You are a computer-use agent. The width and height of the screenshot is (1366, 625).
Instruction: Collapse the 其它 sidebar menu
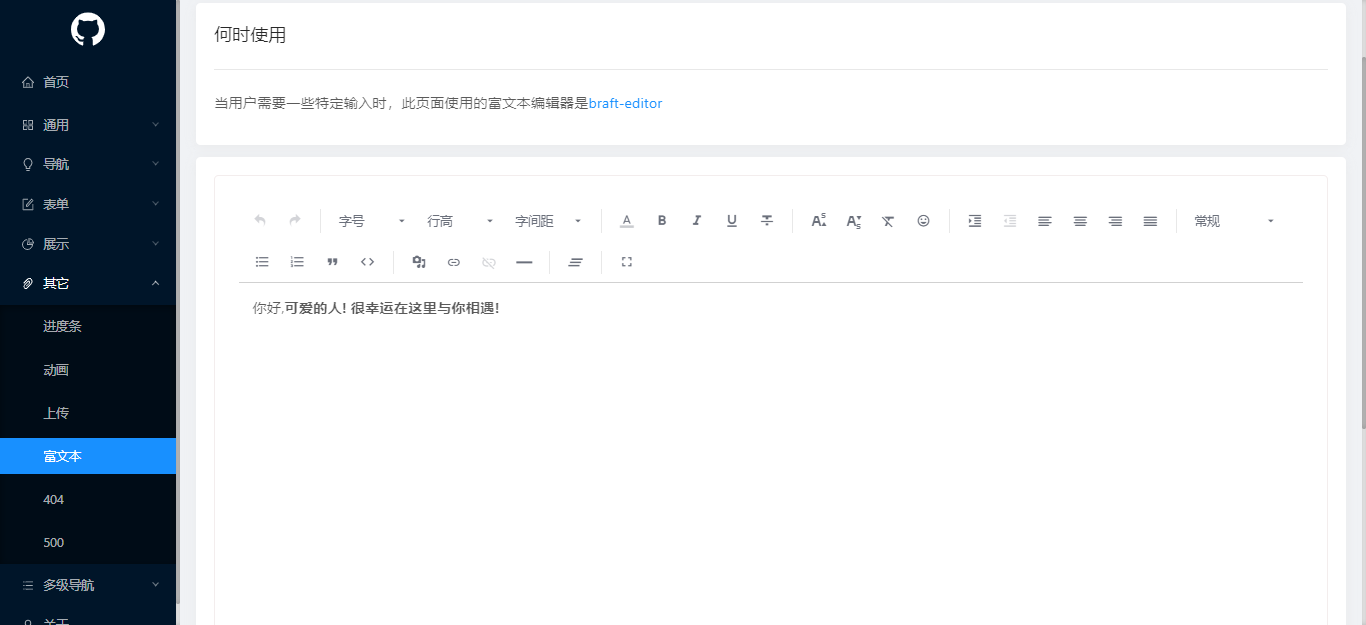[88, 283]
